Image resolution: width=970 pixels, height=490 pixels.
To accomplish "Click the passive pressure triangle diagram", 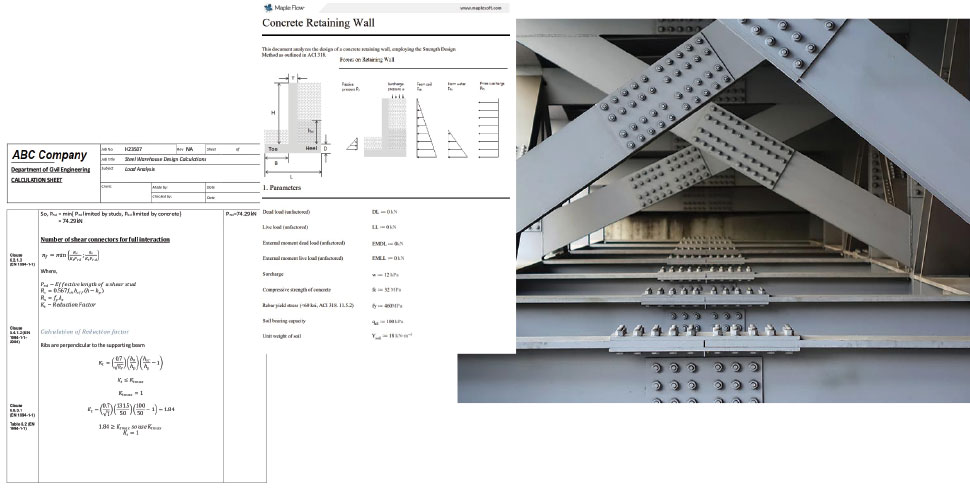I will click(351, 143).
